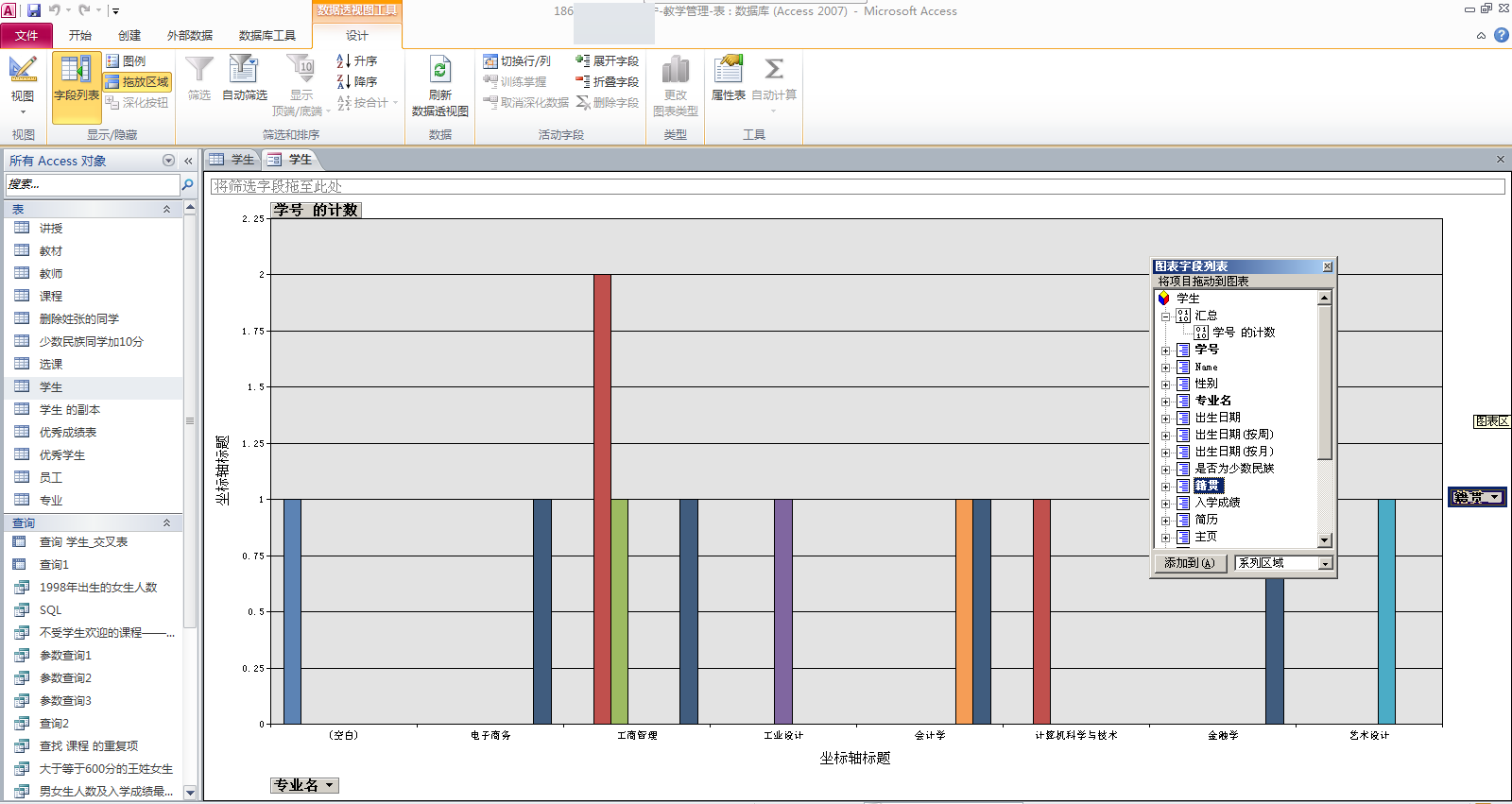Open the 专业名 category field dropdown
1512x804 pixels.
tap(329, 785)
